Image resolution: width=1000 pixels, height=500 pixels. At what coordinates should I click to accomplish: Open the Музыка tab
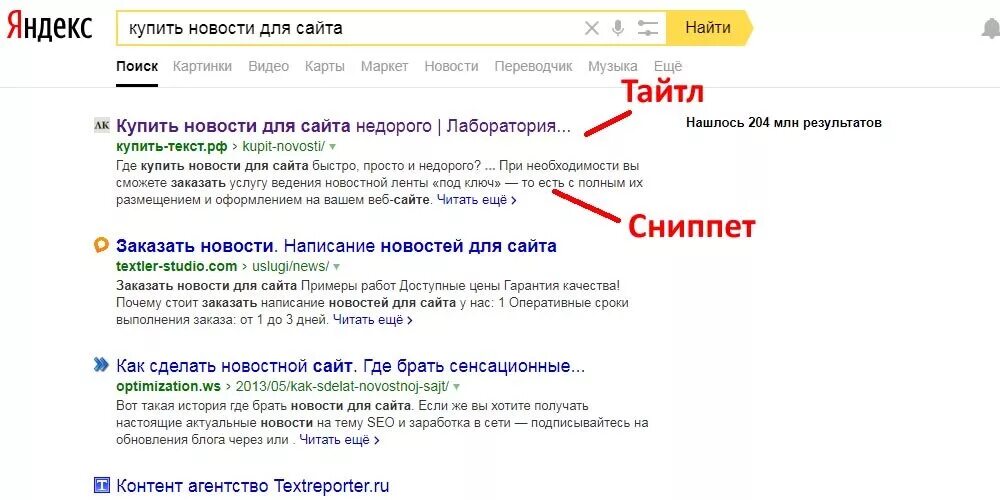[x=613, y=66]
